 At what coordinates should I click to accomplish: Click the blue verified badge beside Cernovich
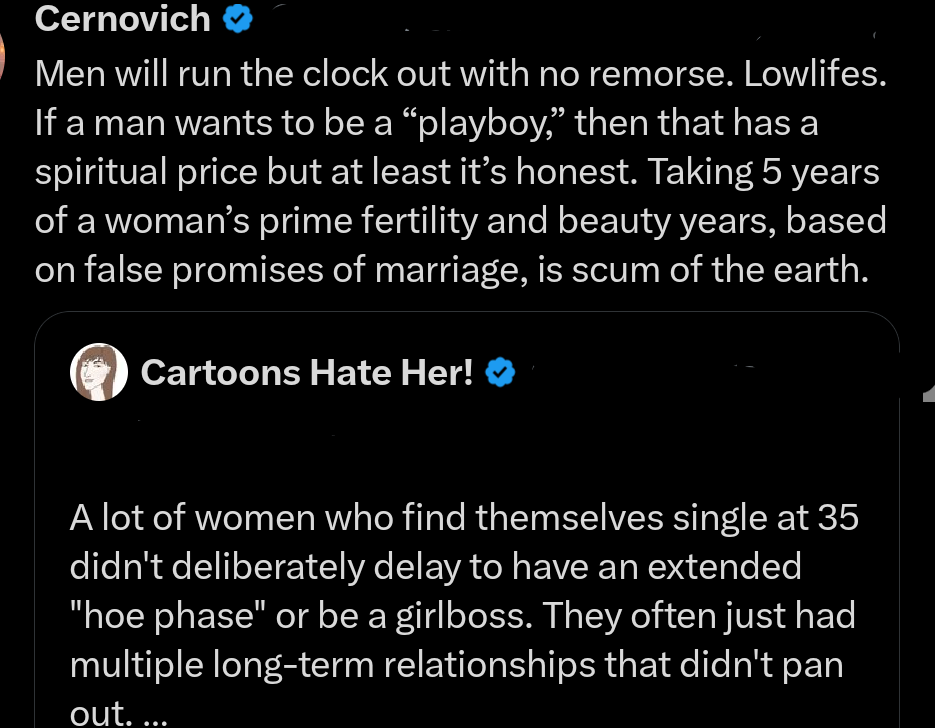[x=237, y=19]
